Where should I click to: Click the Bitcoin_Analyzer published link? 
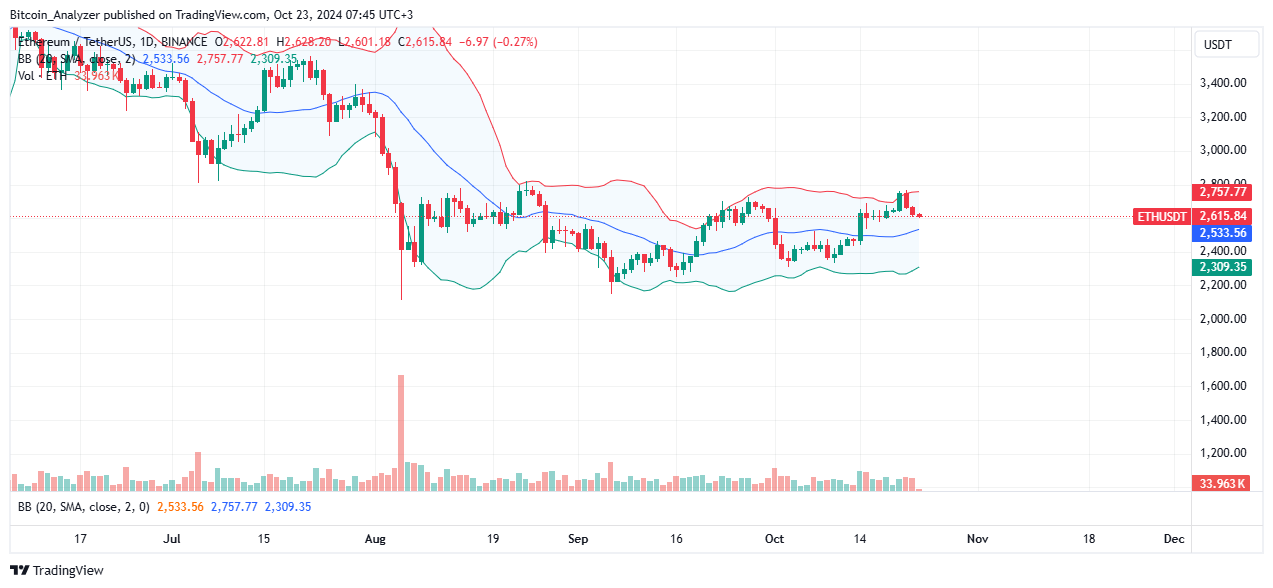57,15
